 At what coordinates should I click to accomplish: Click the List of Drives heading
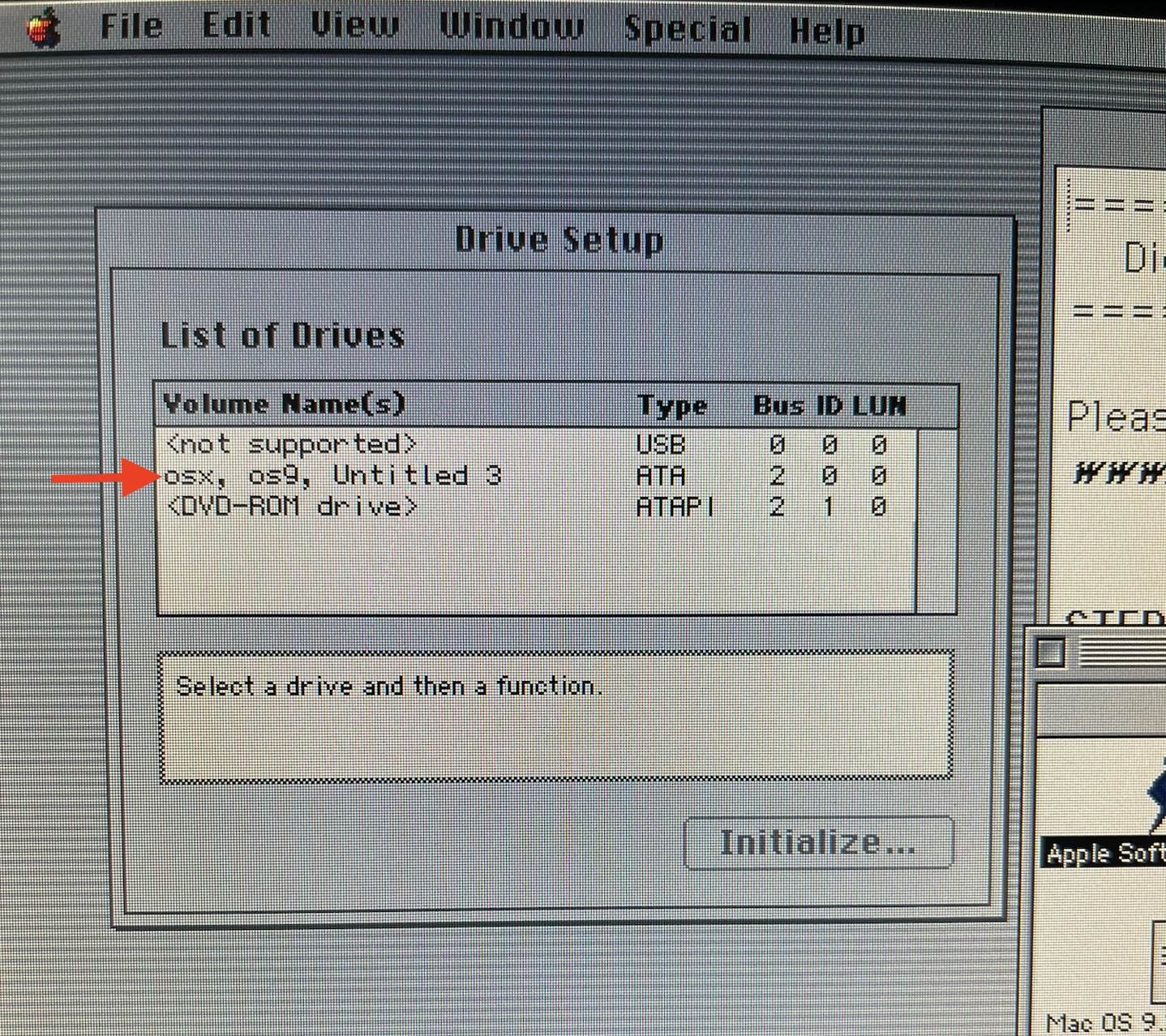click(282, 336)
